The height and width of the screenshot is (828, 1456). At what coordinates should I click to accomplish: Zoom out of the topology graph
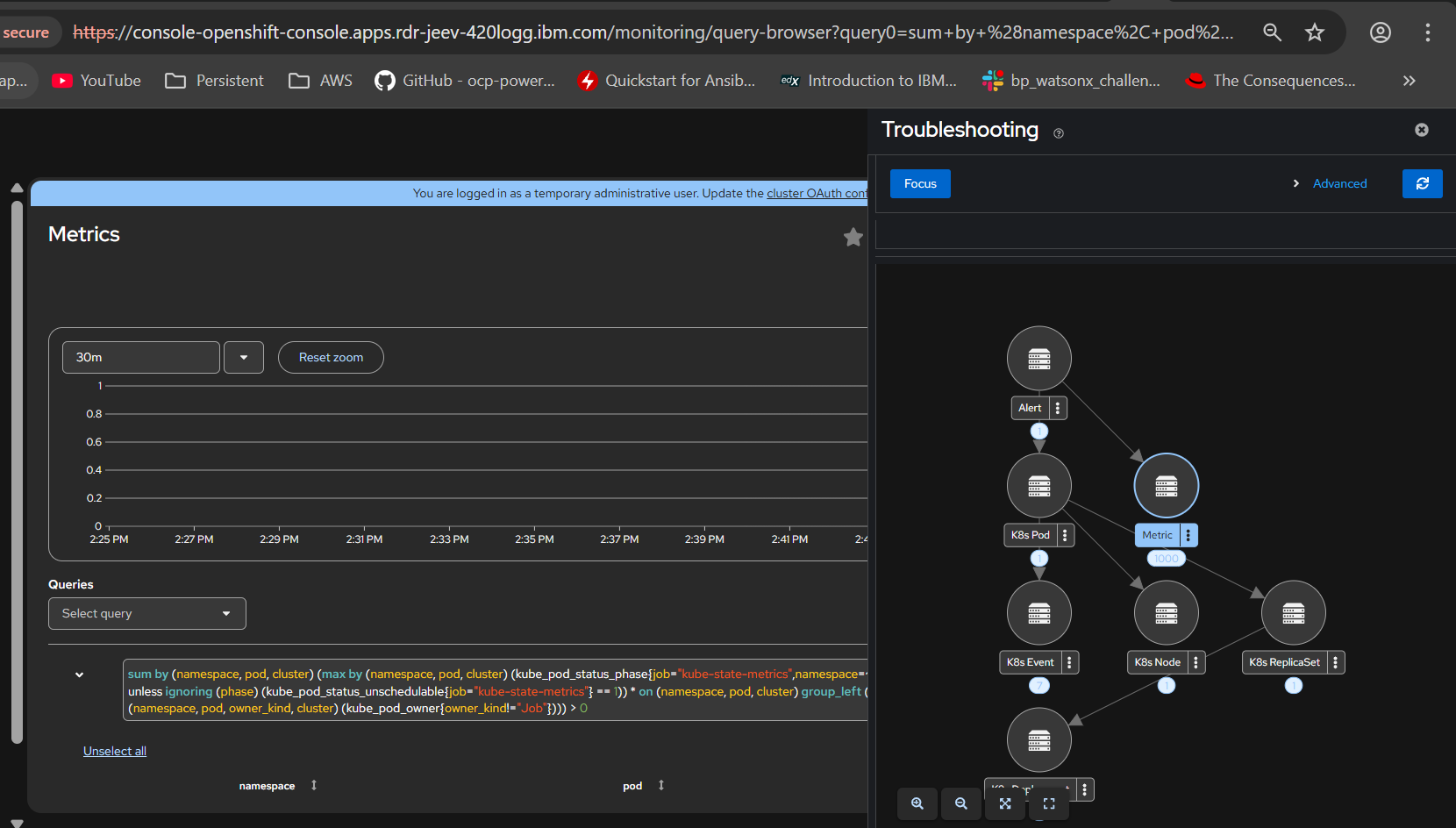(961, 803)
